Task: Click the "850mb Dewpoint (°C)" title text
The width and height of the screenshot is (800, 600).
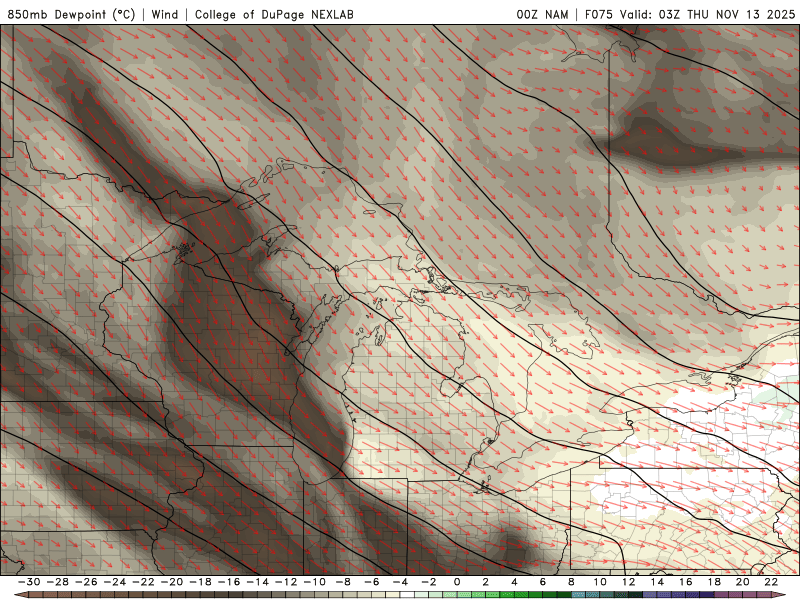Action: [71, 14]
